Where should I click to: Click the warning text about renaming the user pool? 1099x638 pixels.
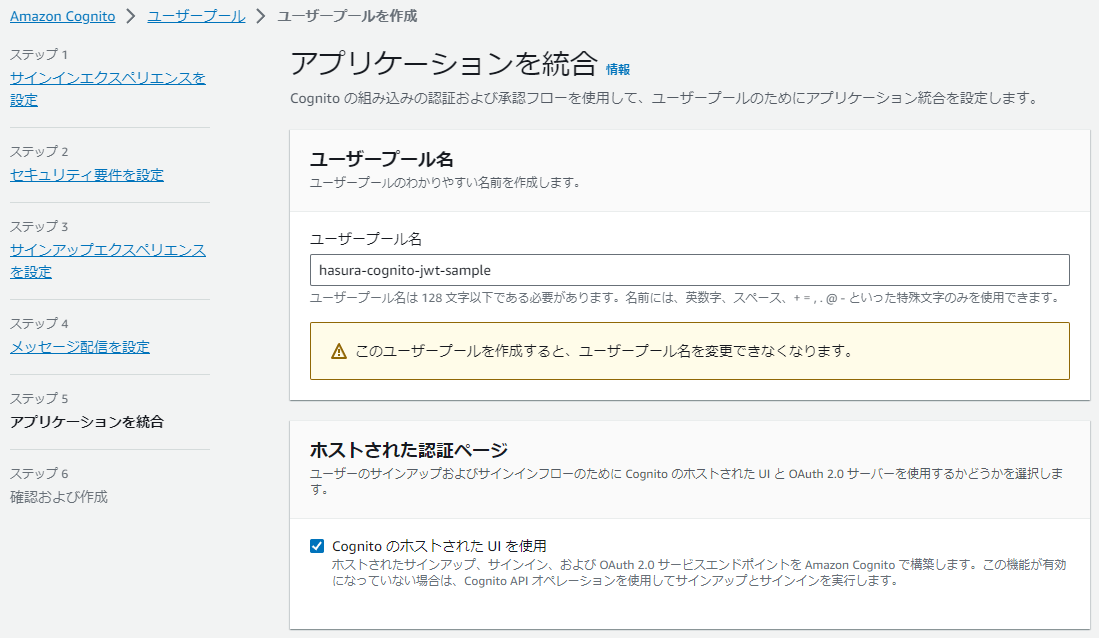tap(603, 351)
